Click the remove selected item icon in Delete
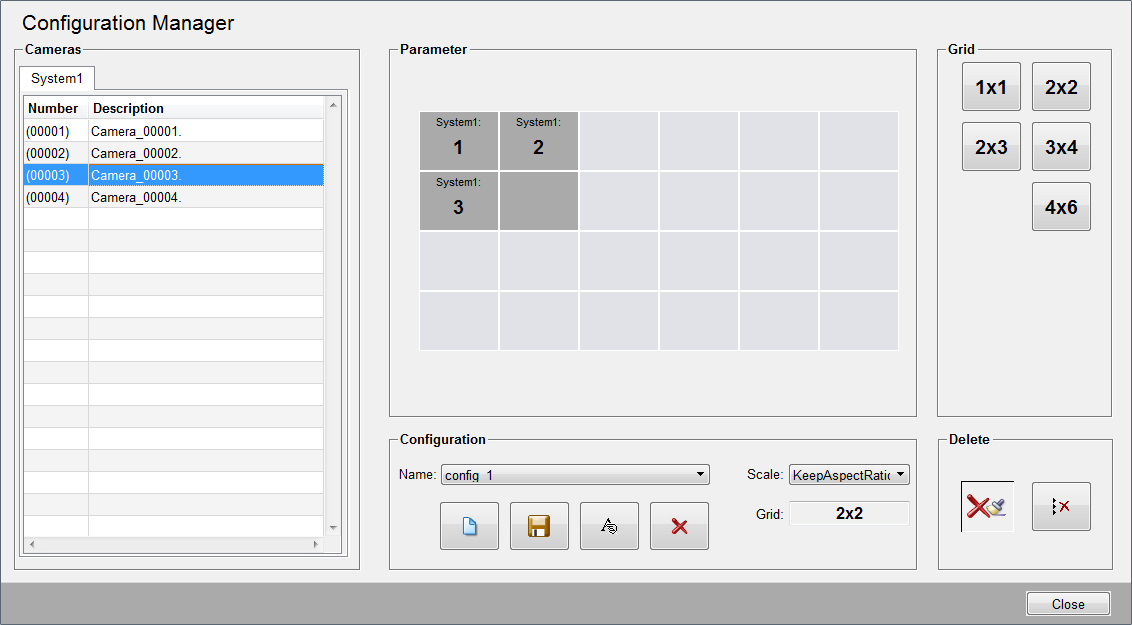 (1061, 506)
